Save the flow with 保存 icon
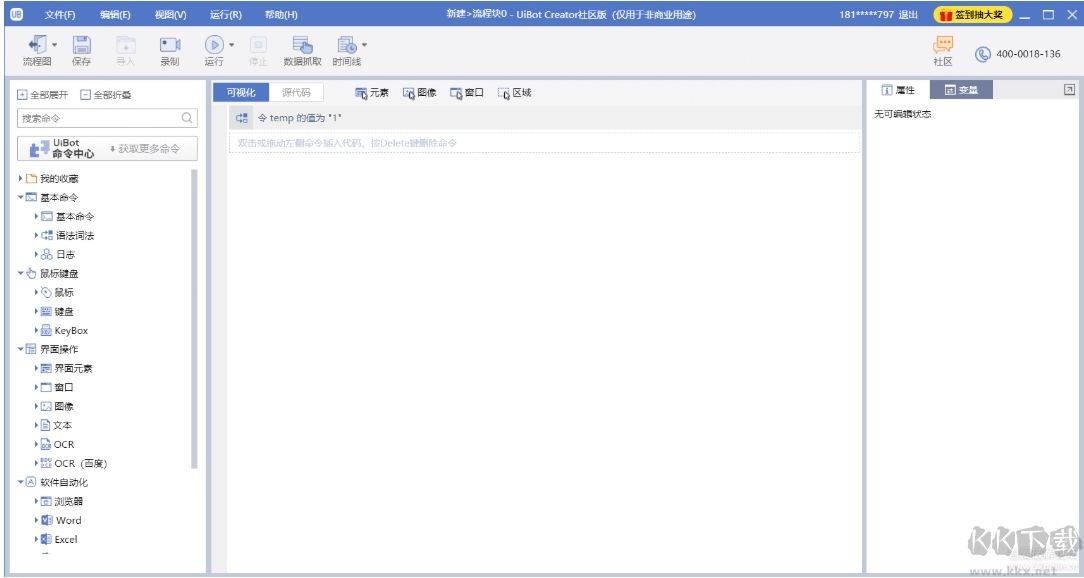The image size is (1084, 578). point(82,51)
